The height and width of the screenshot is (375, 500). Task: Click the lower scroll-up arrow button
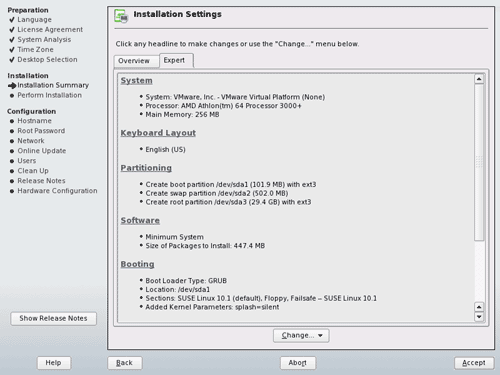click(x=479, y=307)
